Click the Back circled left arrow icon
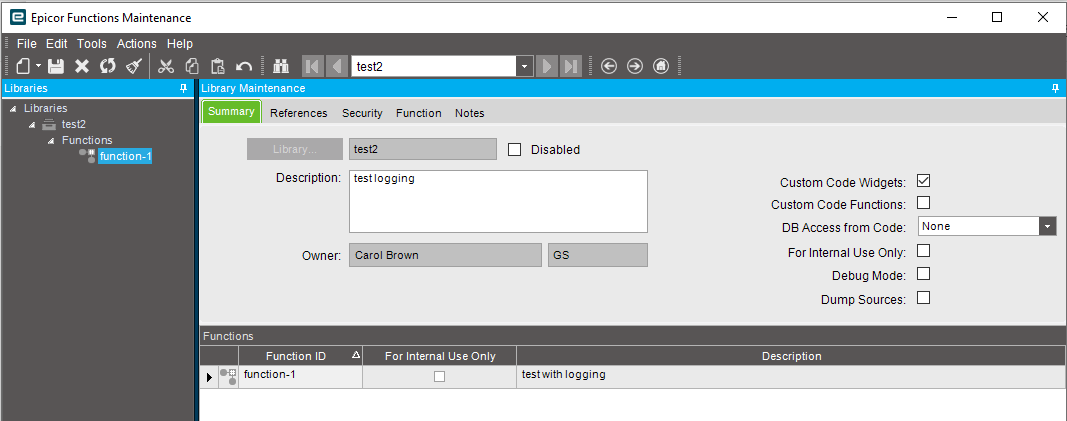1067x421 pixels. tap(609, 66)
